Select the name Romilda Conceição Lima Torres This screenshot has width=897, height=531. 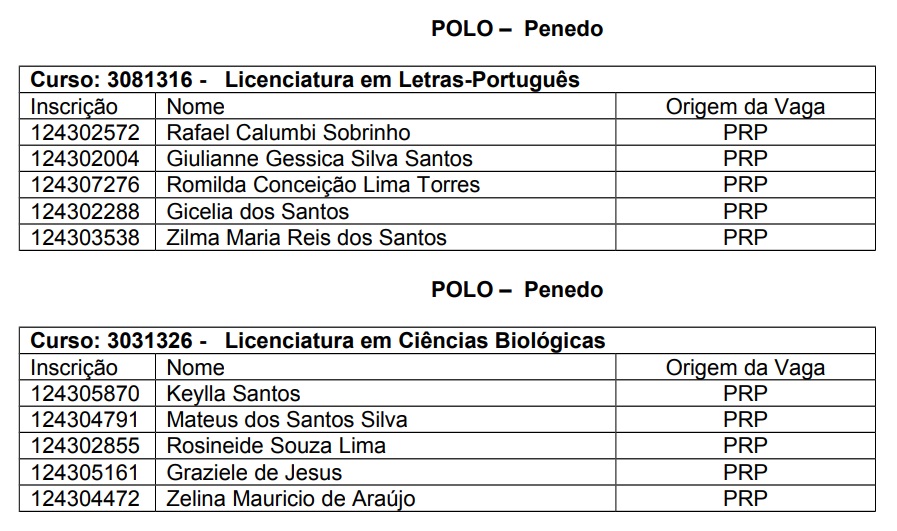click(x=323, y=185)
